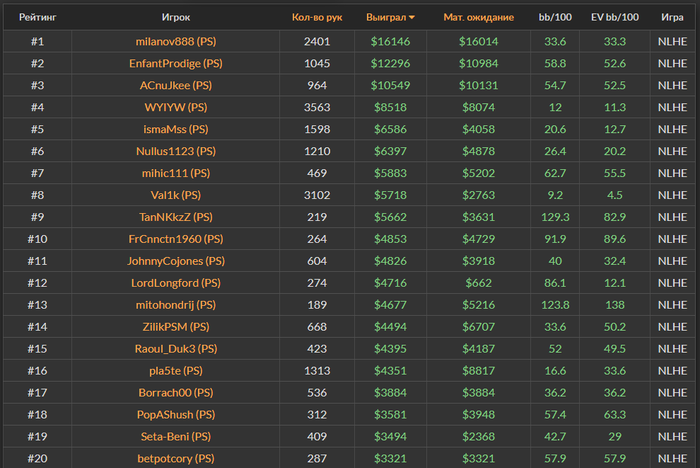Viewport: 700px width, 468px height.
Task: Click the bb/100 column header
Action: (555, 17)
